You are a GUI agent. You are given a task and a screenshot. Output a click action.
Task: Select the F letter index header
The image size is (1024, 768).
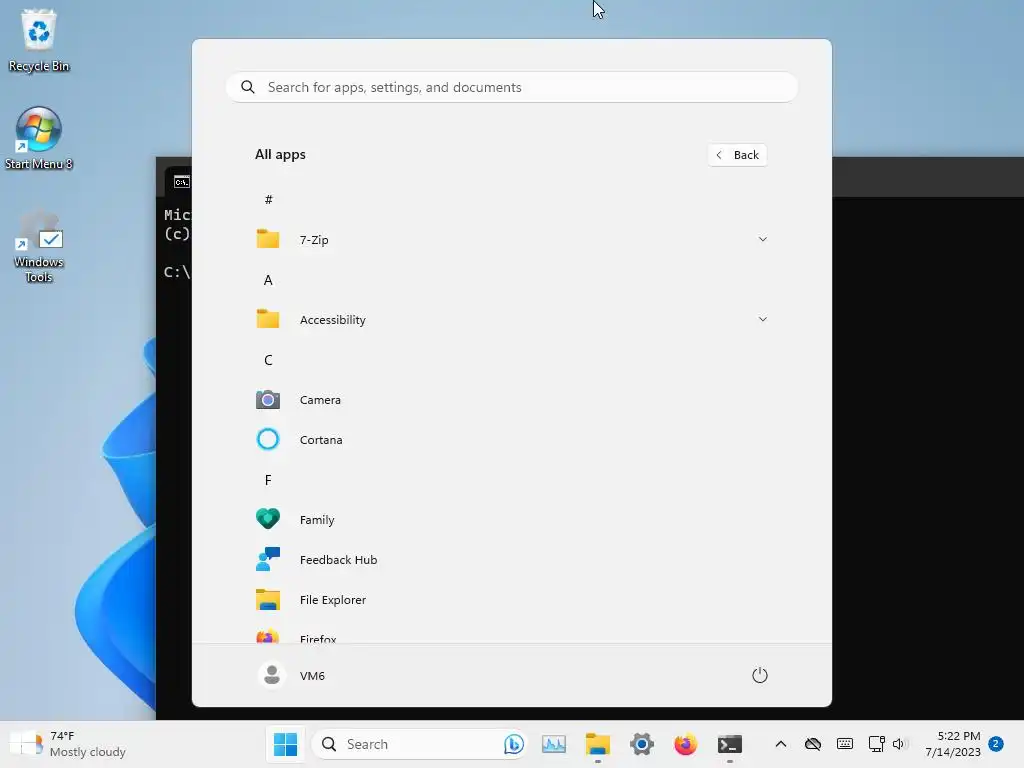[x=268, y=480]
